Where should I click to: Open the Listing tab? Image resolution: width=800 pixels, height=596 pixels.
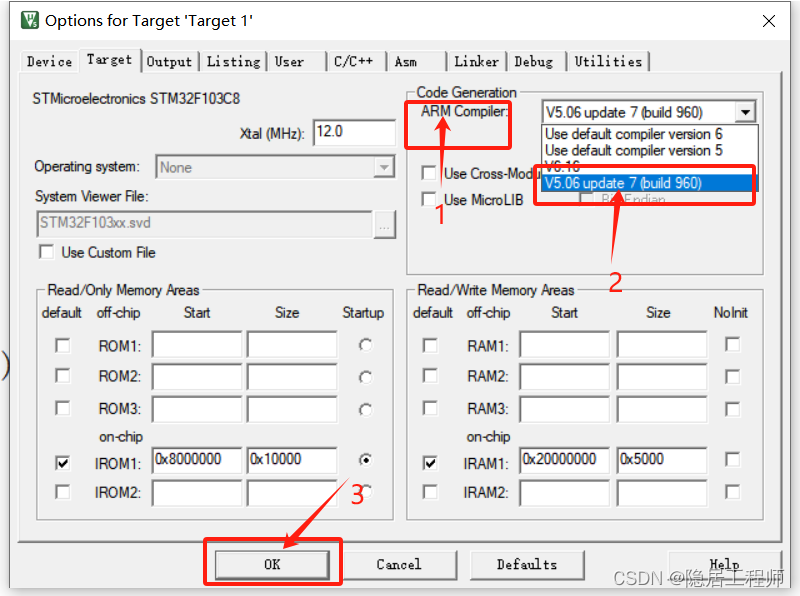pyautogui.click(x=233, y=62)
